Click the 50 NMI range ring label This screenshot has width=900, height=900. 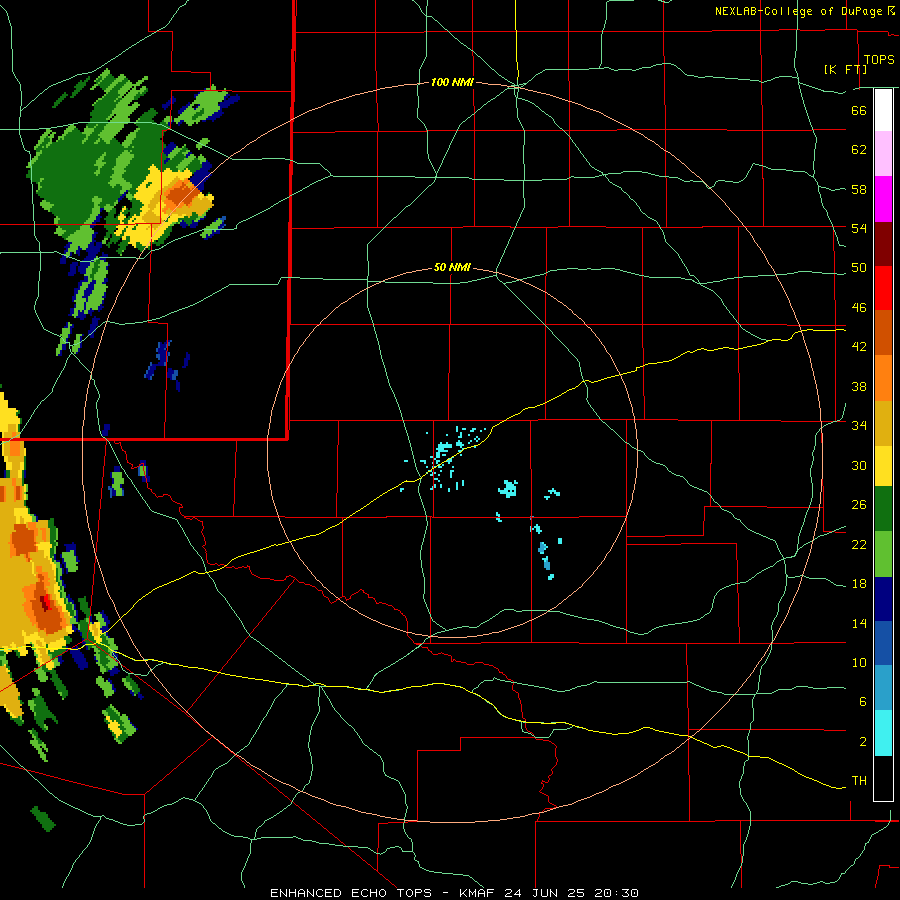(x=452, y=267)
